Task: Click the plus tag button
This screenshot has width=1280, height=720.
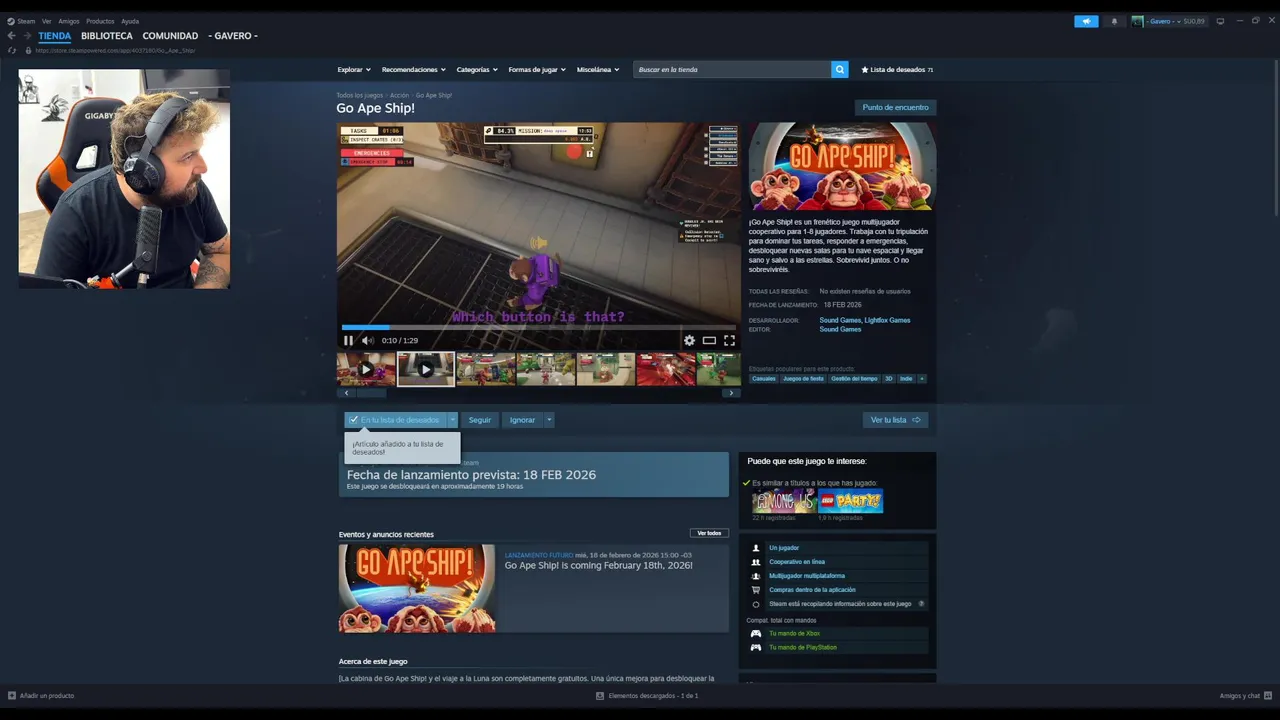Action: coord(922,379)
